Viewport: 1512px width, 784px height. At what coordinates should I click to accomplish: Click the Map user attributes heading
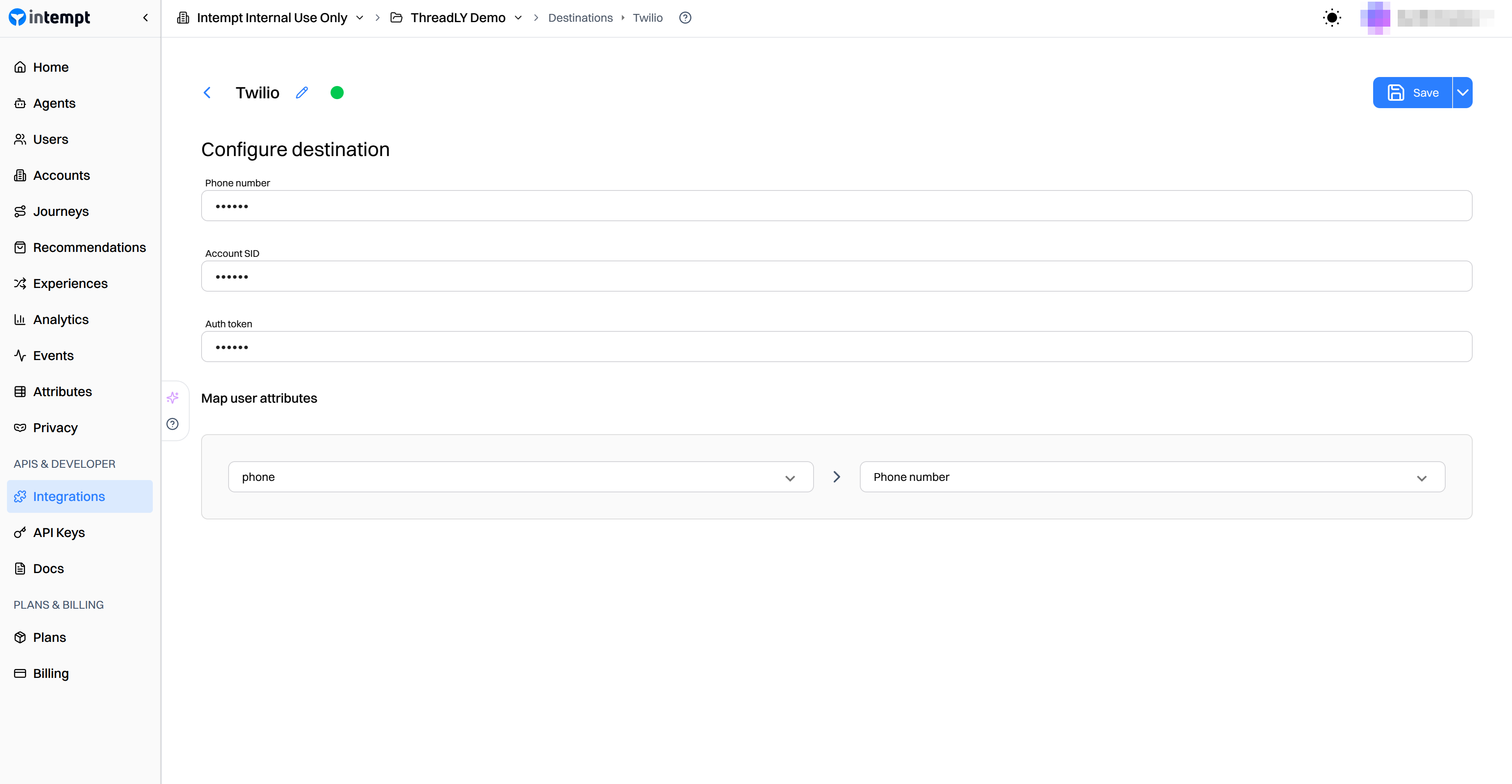pos(259,398)
